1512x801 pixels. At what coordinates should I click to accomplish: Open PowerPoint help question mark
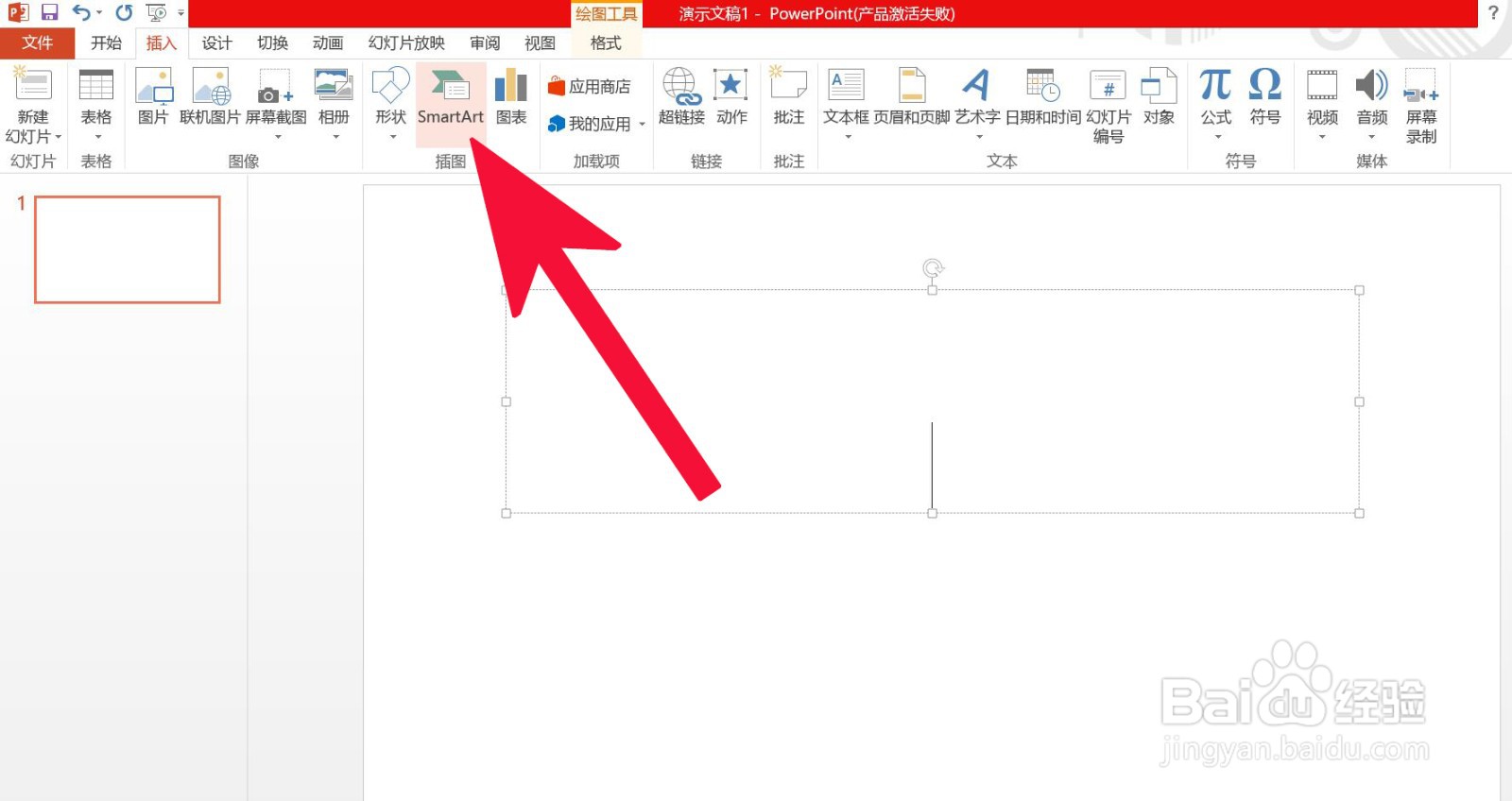(1493, 12)
